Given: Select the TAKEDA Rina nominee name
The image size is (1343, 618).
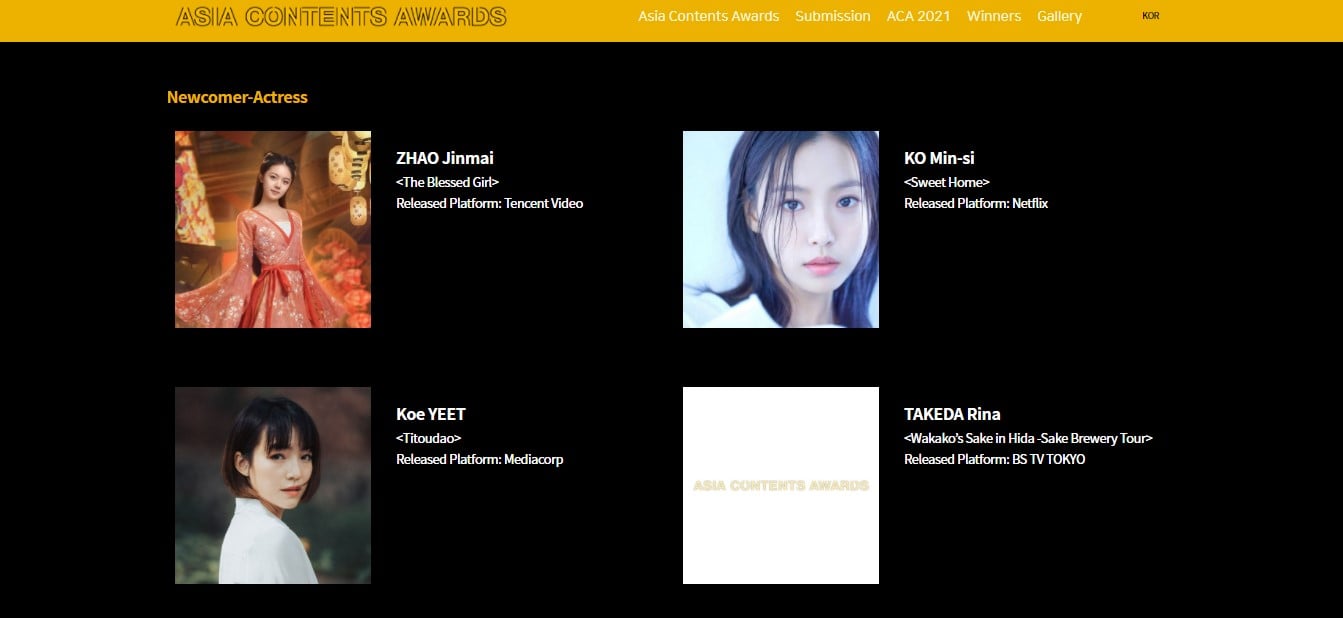Looking at the screenshot, I should point(952,414).
